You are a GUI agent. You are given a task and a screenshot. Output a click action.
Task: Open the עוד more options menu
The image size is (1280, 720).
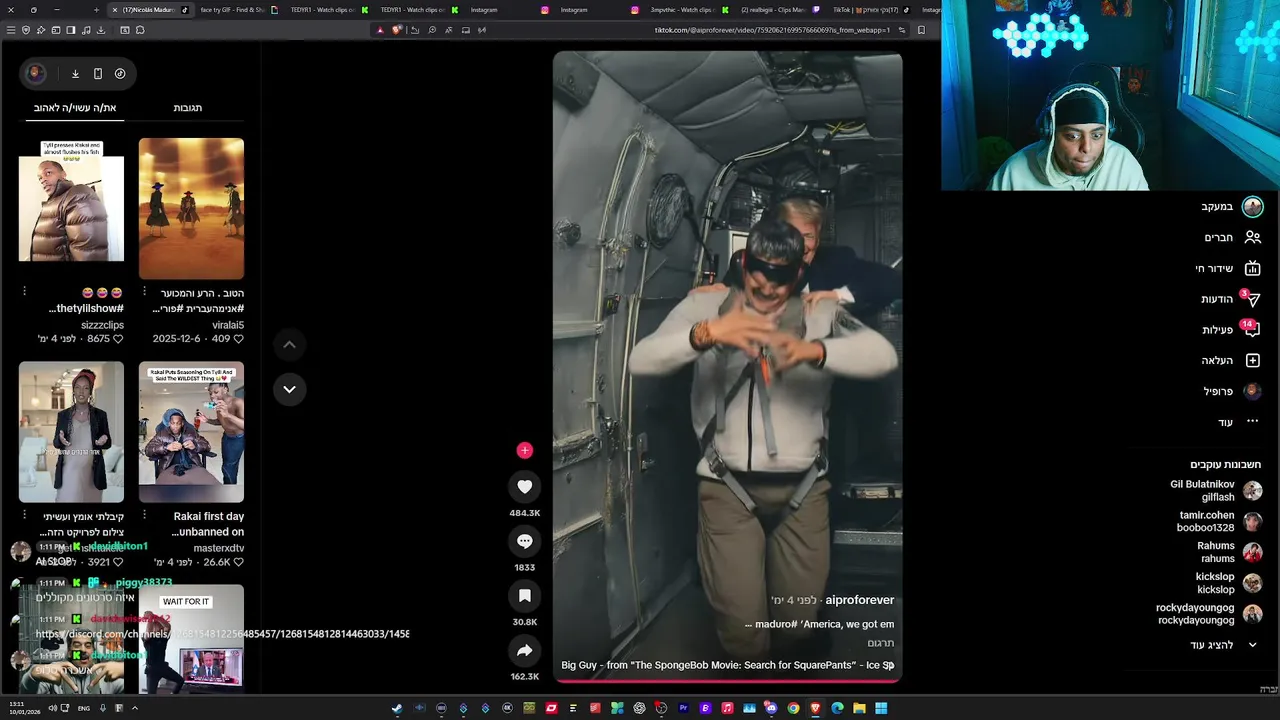tap(1238, 422)
